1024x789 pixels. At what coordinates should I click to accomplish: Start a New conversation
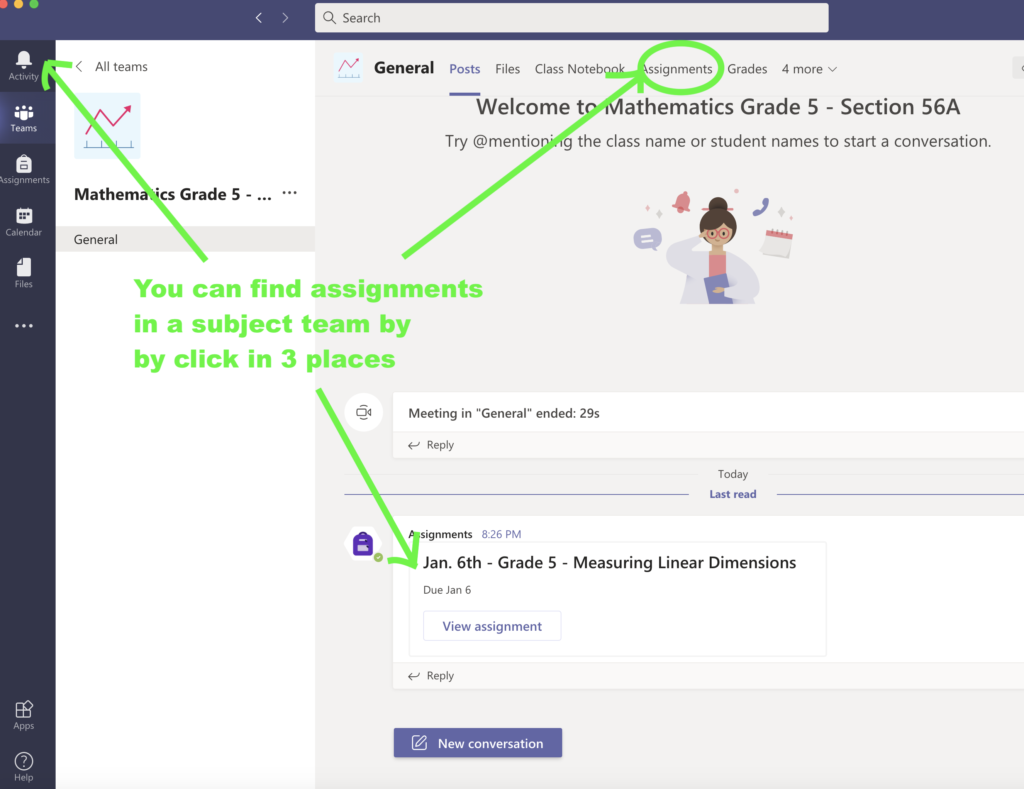tap(478, 743)
